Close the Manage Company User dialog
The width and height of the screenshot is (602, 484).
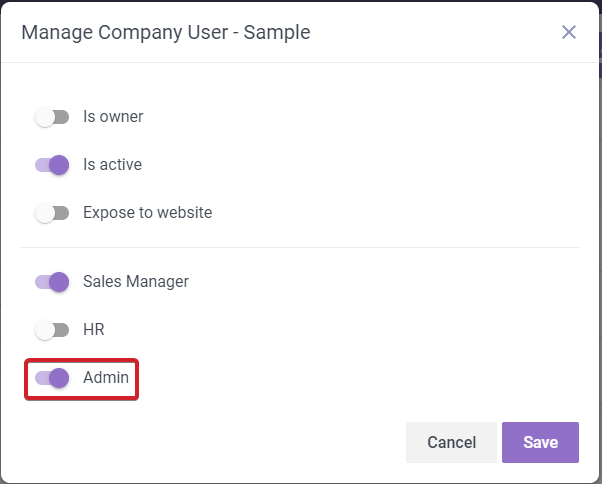pos(569,32)
